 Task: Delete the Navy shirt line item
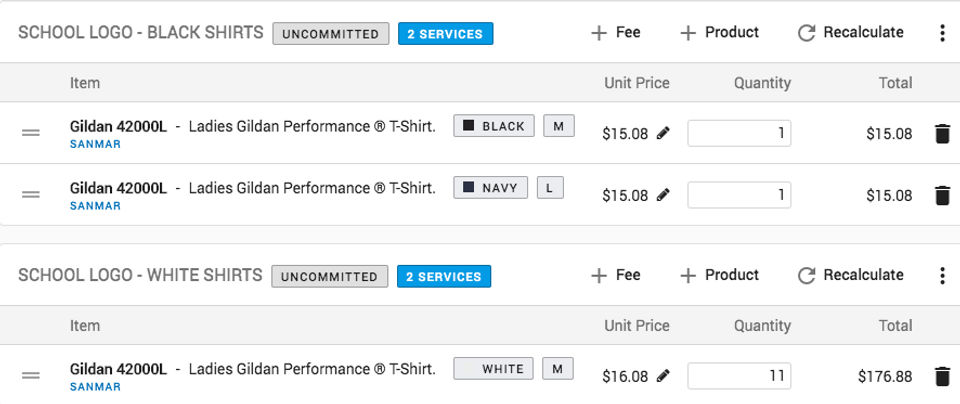pyautogui.click(x=942, y=195)
